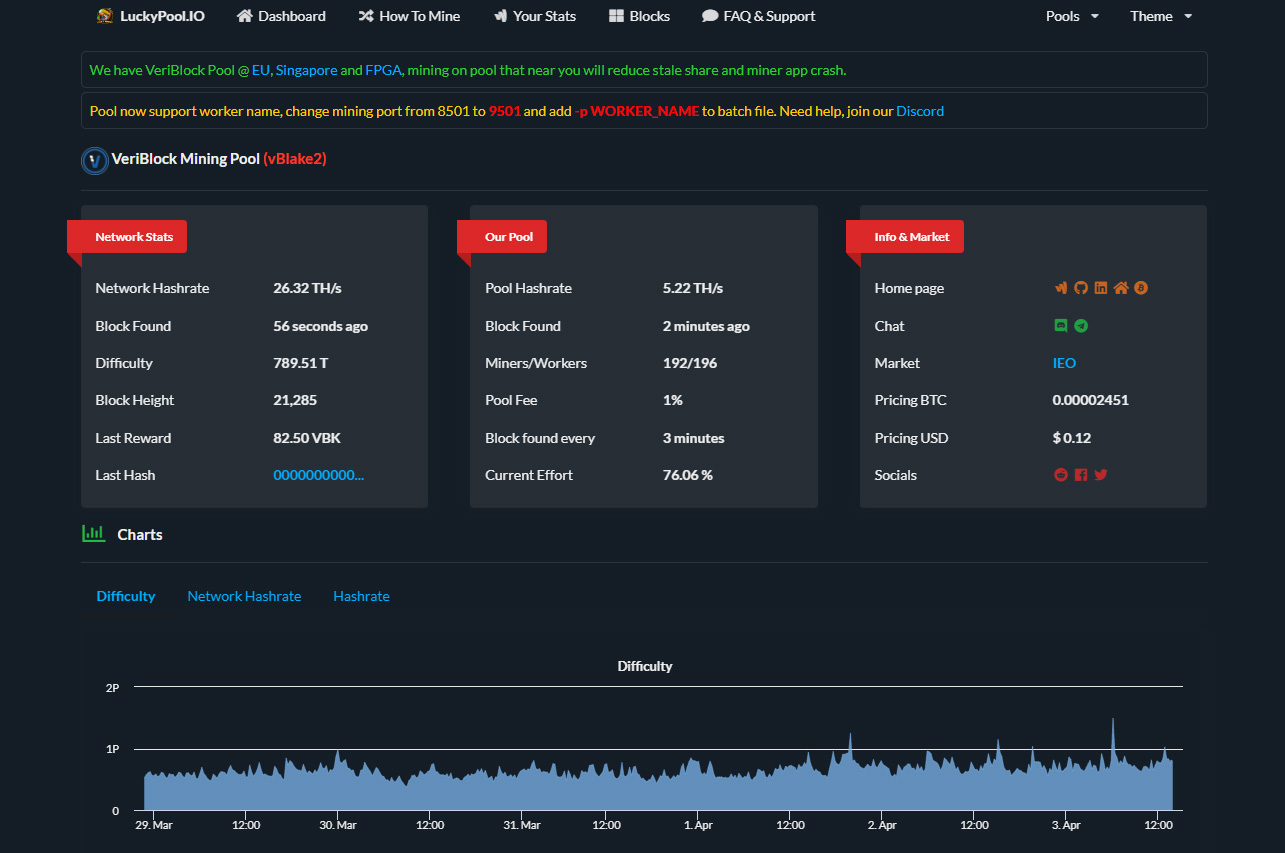
Task: Switch to the Hashrate chart tab
Action: (x=361, y=596)
